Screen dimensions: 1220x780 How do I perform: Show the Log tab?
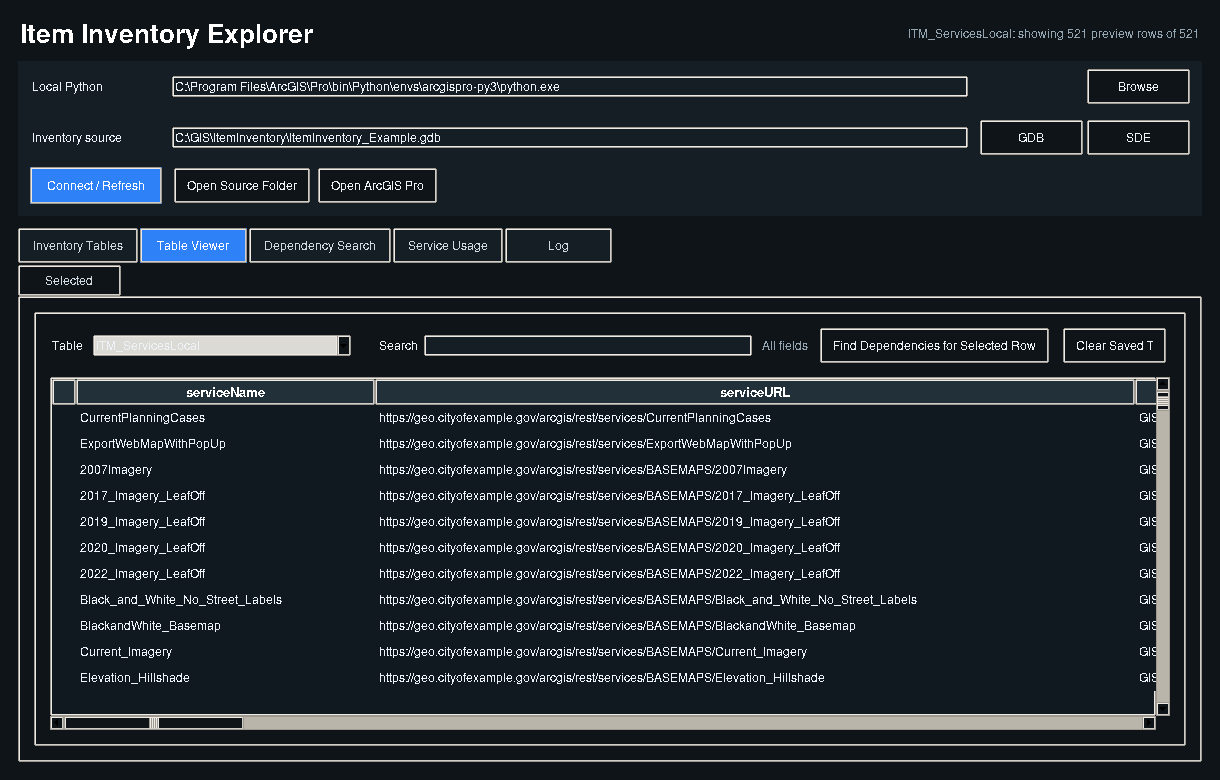pos(558,246)
